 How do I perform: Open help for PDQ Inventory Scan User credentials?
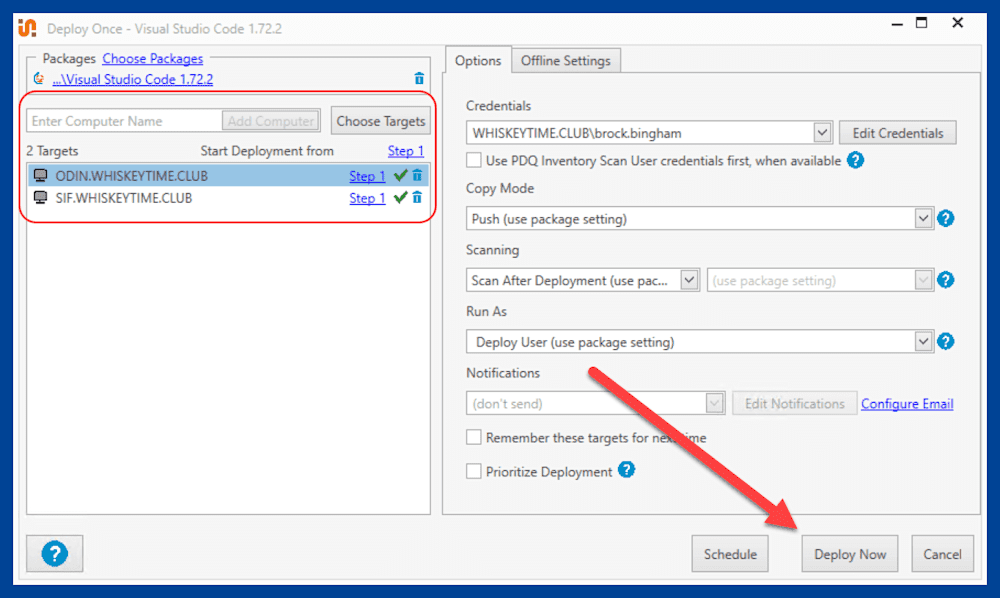point(855,160)
